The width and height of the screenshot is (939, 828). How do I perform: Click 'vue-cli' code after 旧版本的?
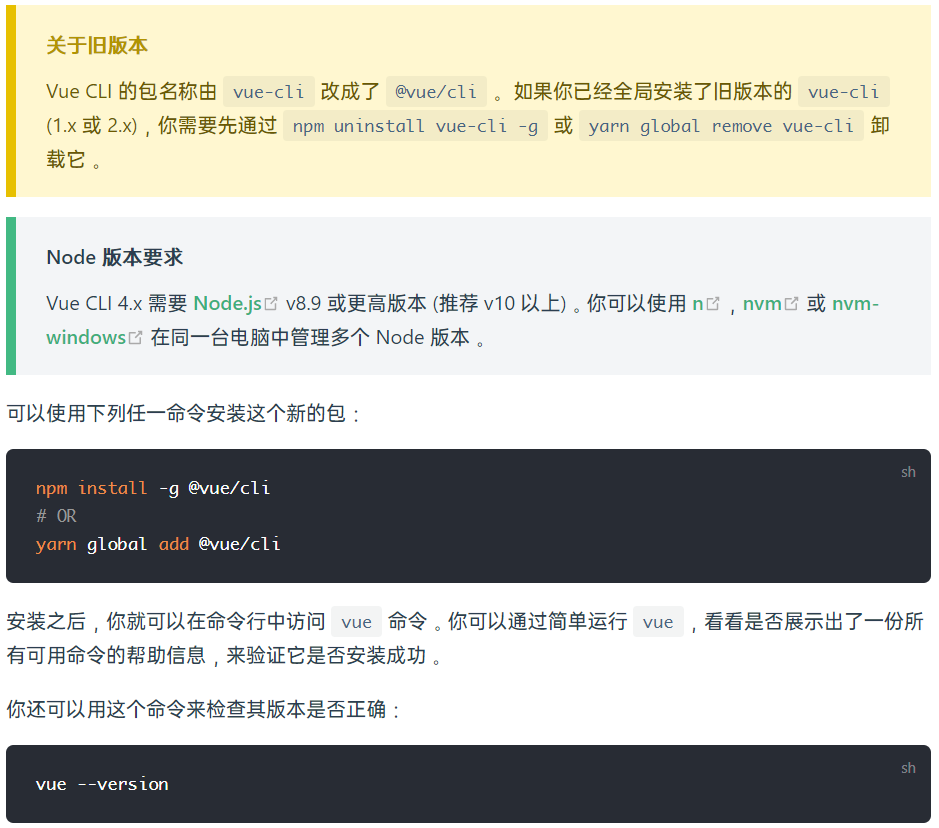(844, 92)
